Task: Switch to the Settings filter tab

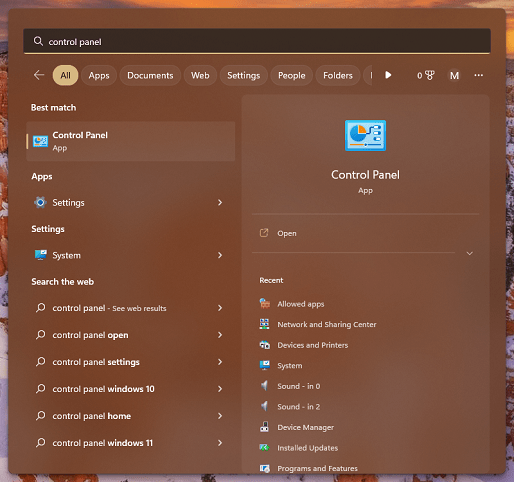Action: [x=244, y=75]
